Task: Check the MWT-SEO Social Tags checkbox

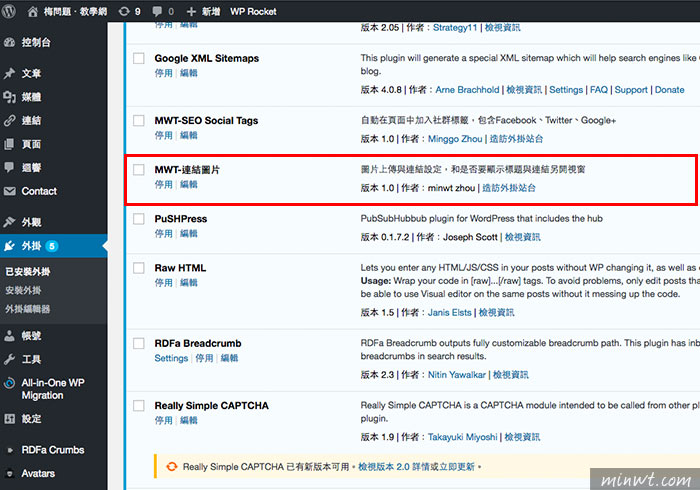Action: click(139, 120)
